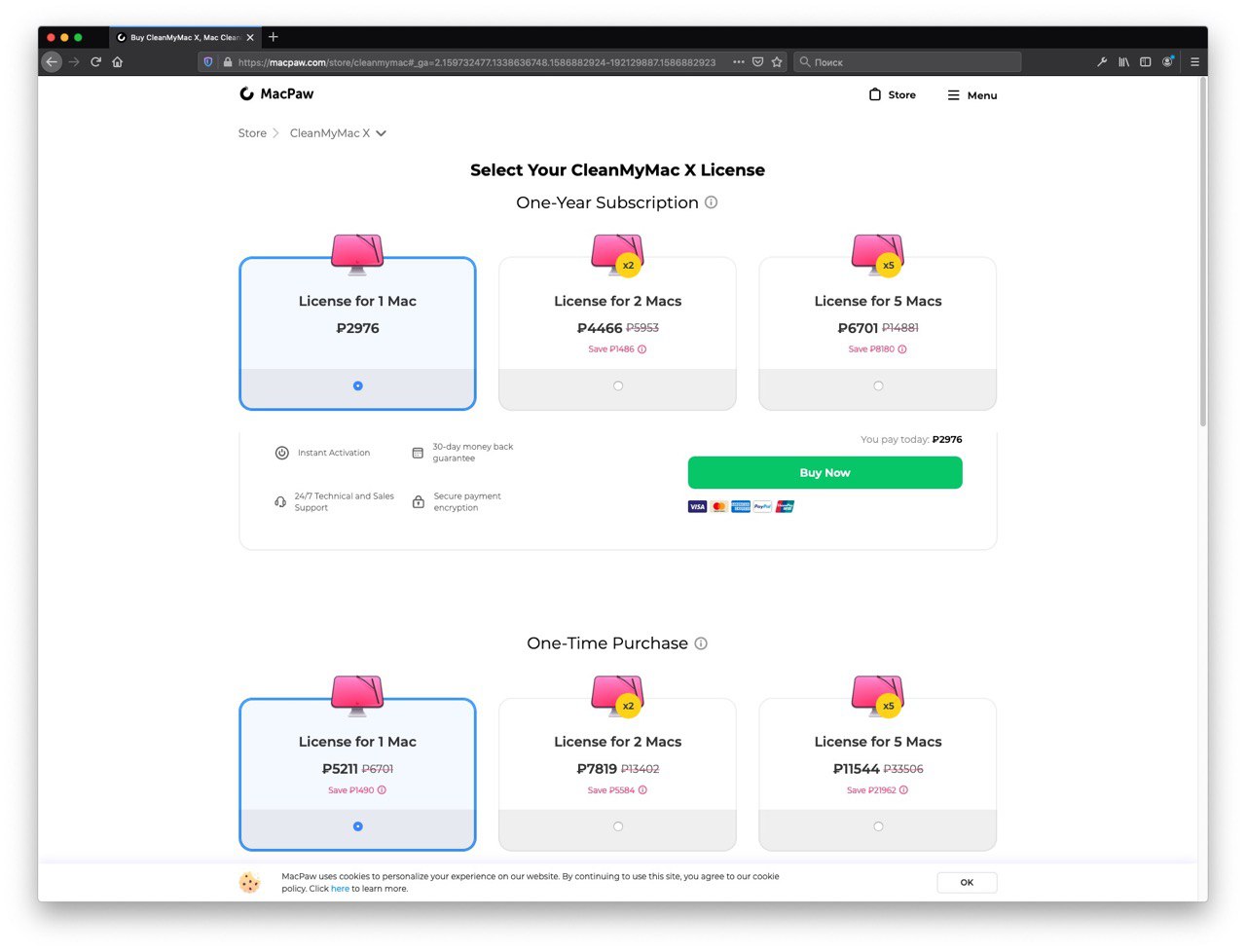Select one-time License for 1 Mac radio
Viewport: 1246px width, 952px height.
click(358, 826)
